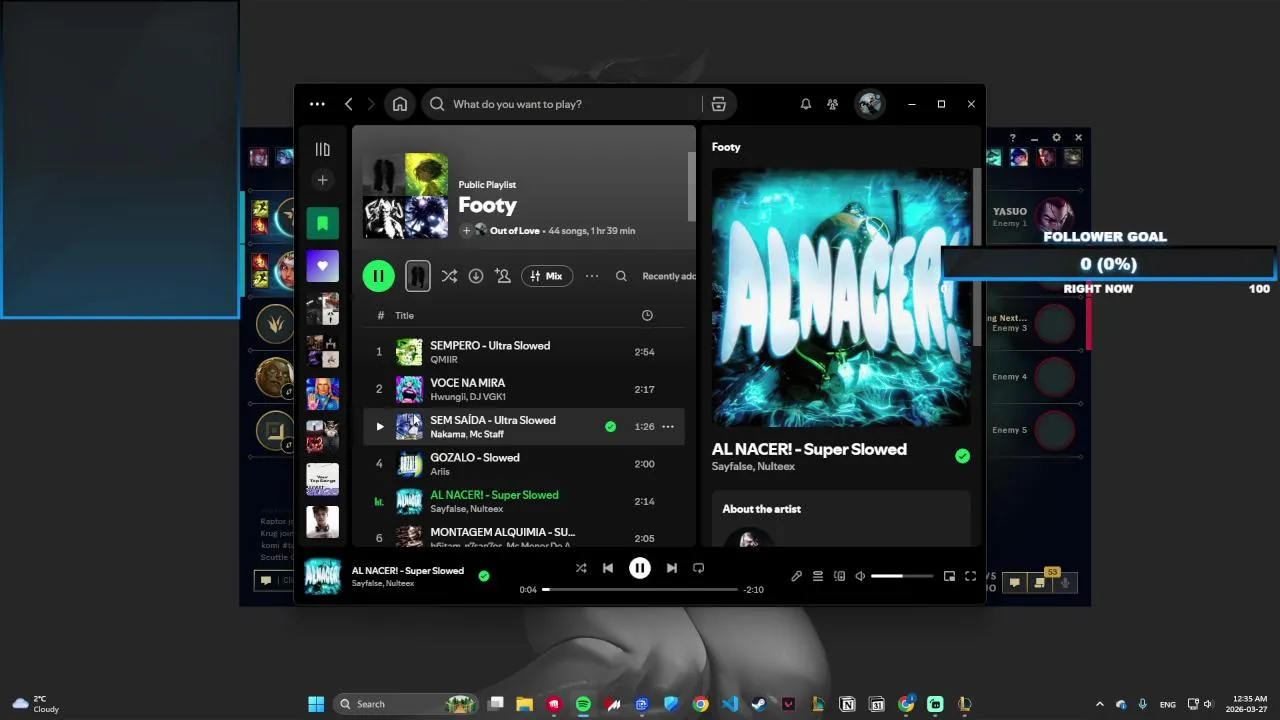Adjust the Spotify volume slider
The width and height of the screenshot is (1280, 720).
[901, 576]
